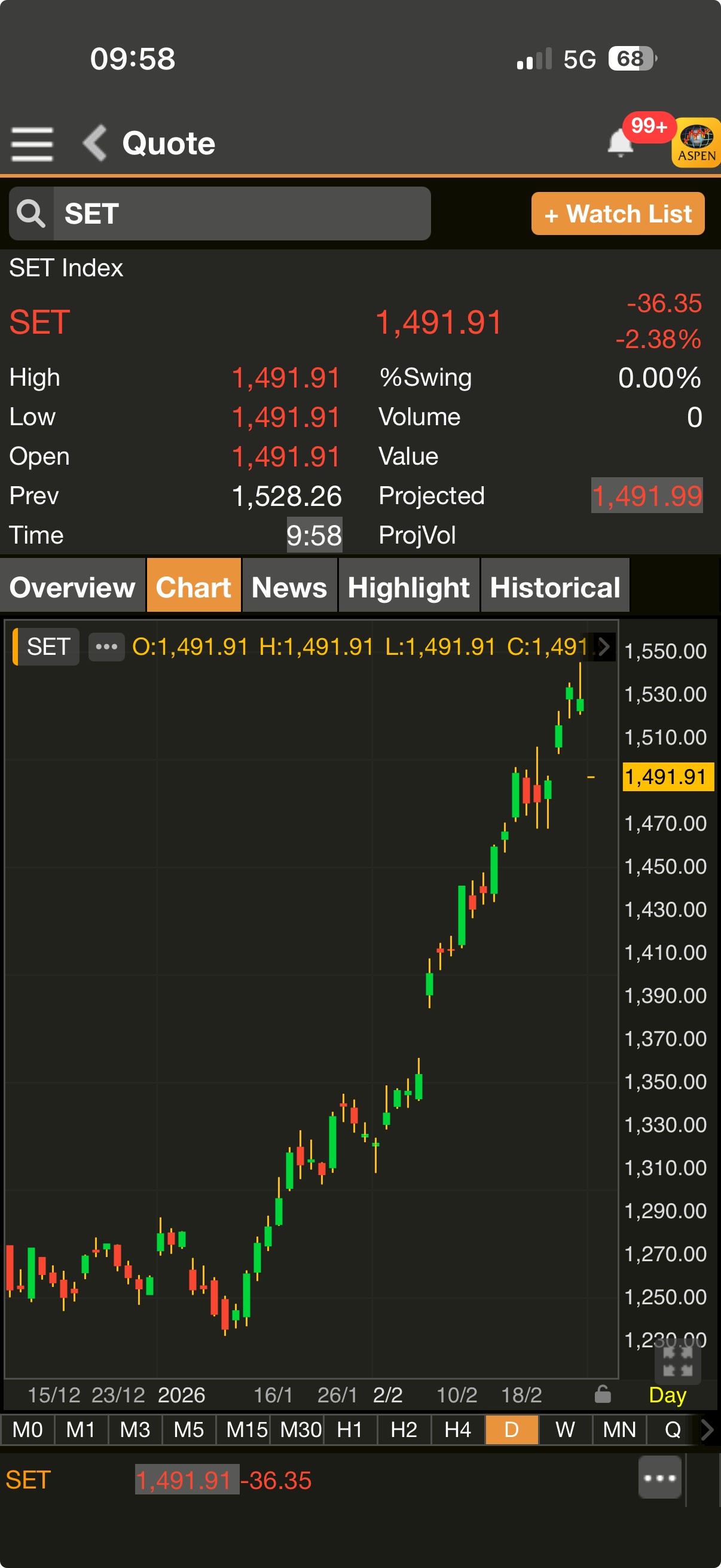The image size is (721, 1568).
Task: Tap the yellow 1,491.91 price marker
Action: point(667,777)
